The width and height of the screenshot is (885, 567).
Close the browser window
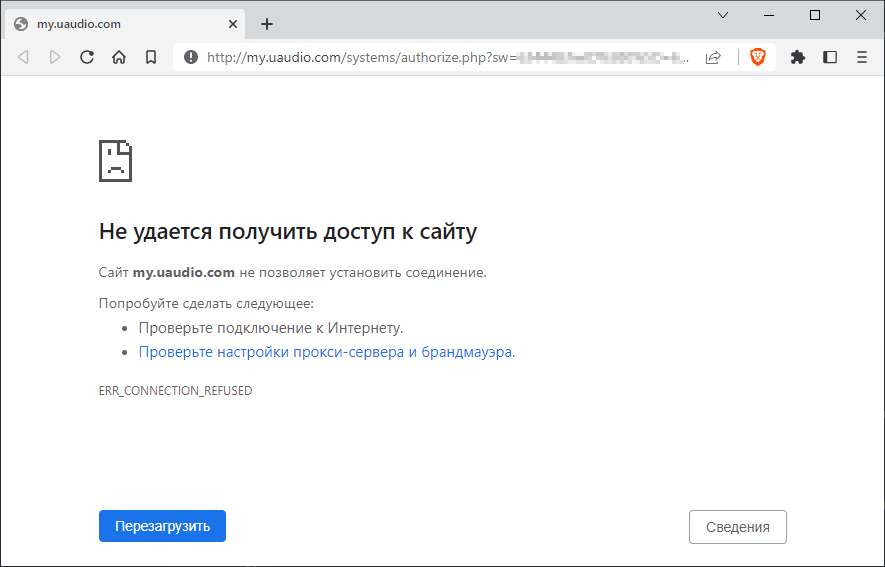[861, 15]
